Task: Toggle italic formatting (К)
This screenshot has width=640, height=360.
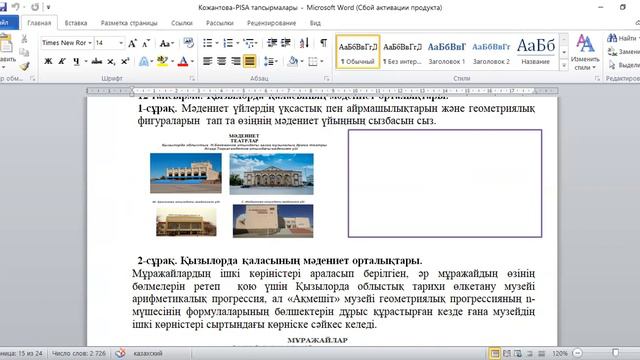Action: point(62,61)
